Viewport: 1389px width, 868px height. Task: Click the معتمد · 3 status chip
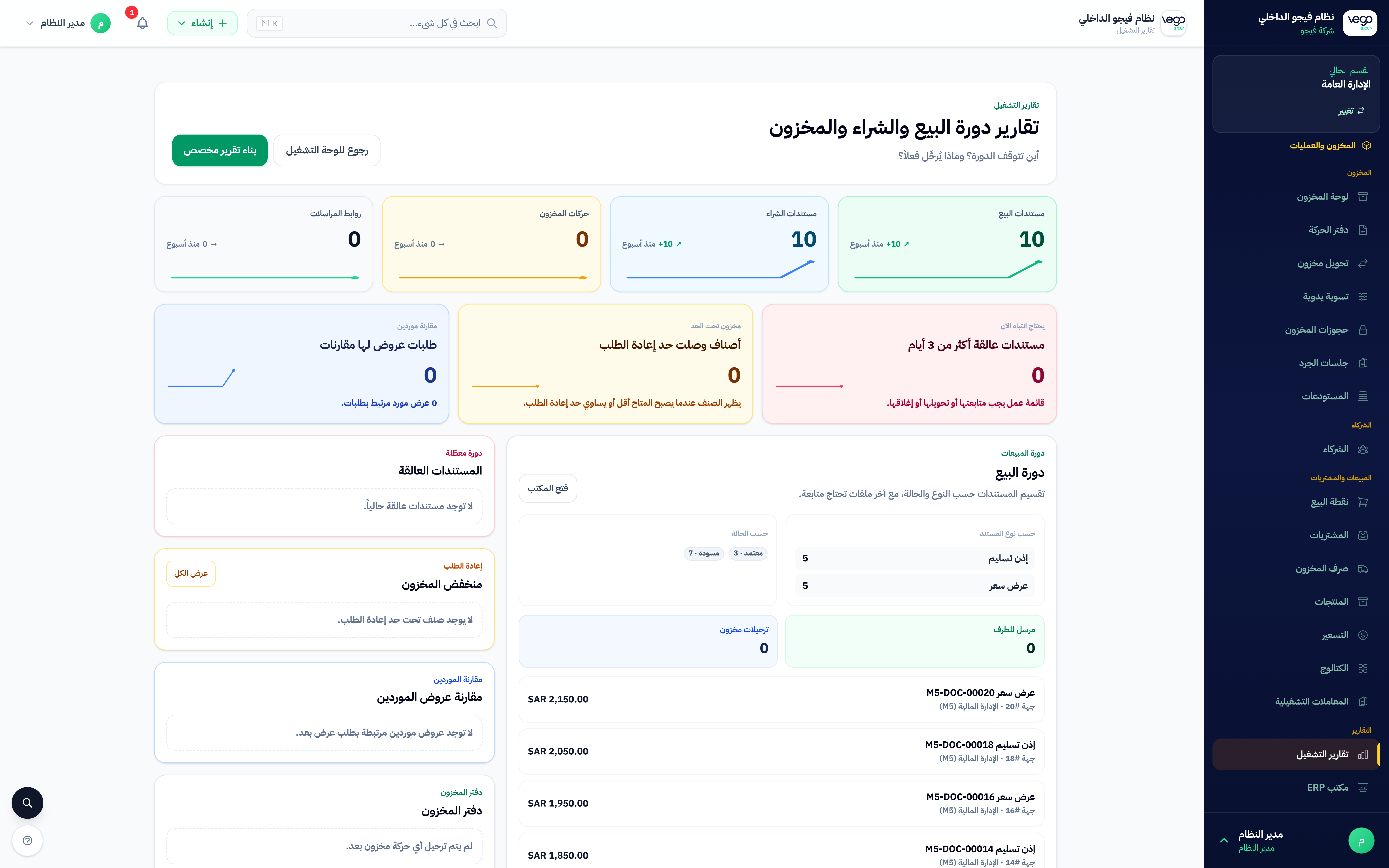748,553
